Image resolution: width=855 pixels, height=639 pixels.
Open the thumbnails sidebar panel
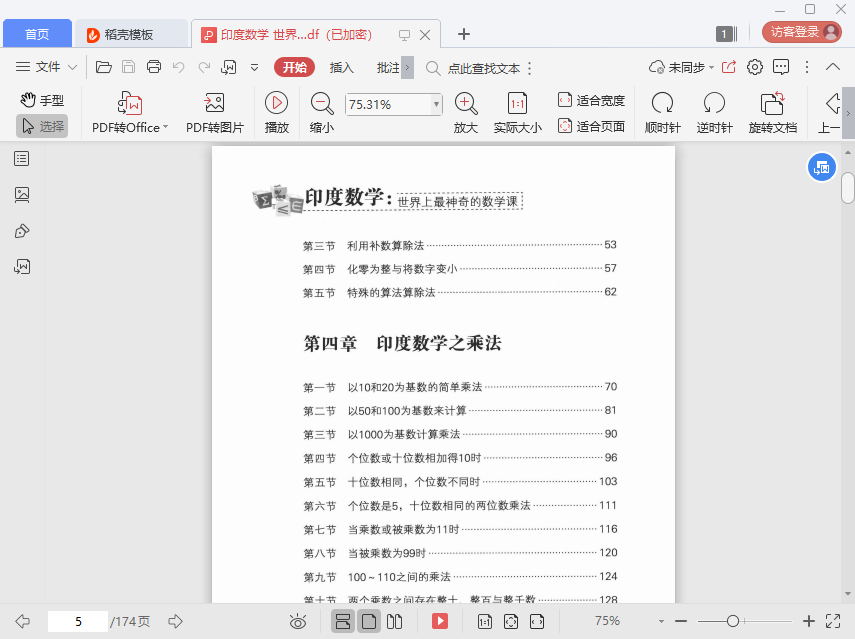point(22,195)
